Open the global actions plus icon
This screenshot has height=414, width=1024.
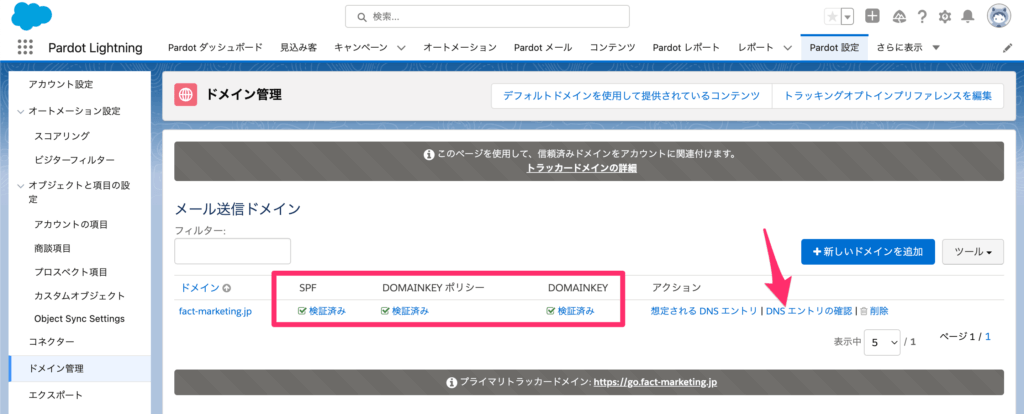tap(872, 16)
